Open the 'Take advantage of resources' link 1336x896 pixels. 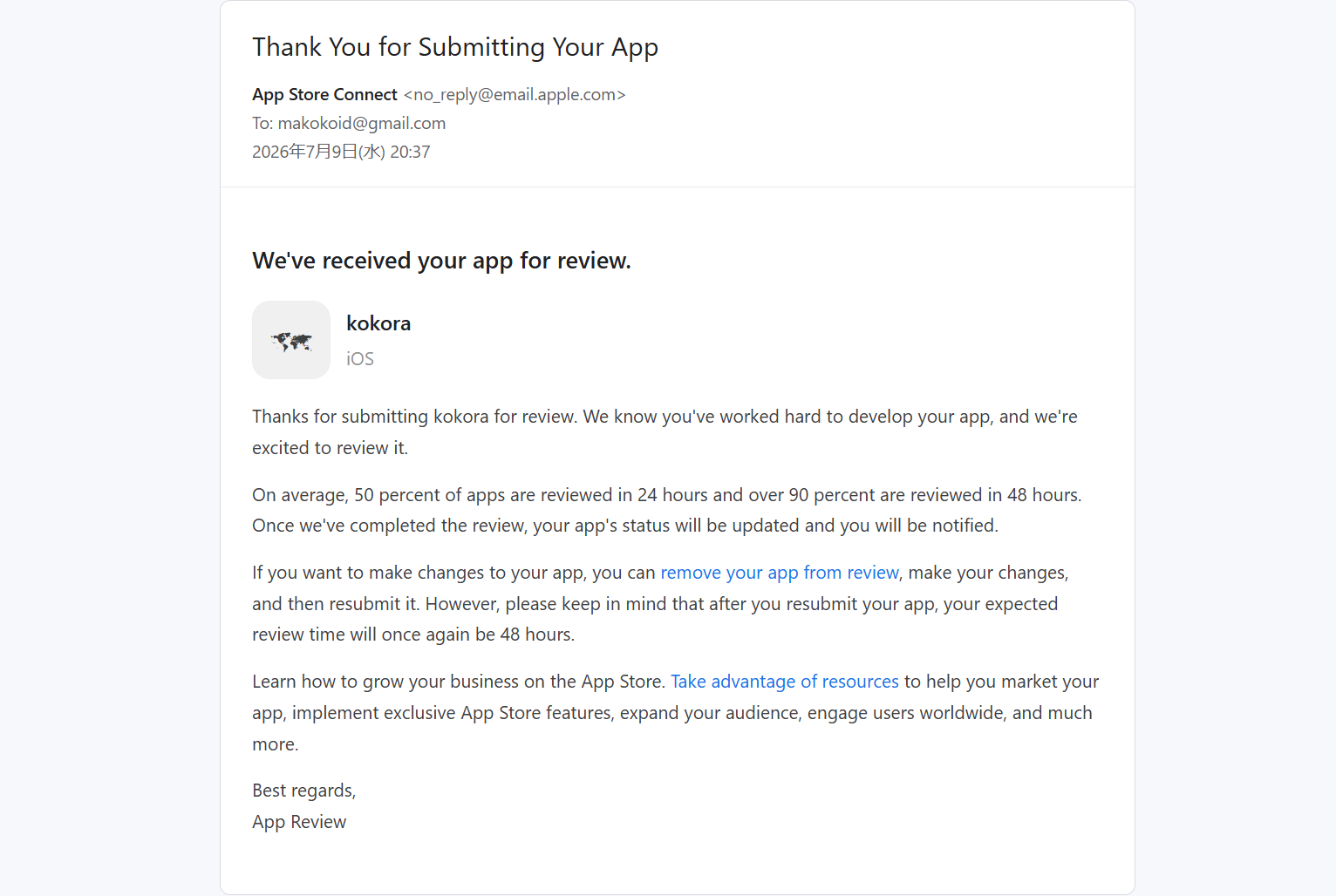coord(785,682)
